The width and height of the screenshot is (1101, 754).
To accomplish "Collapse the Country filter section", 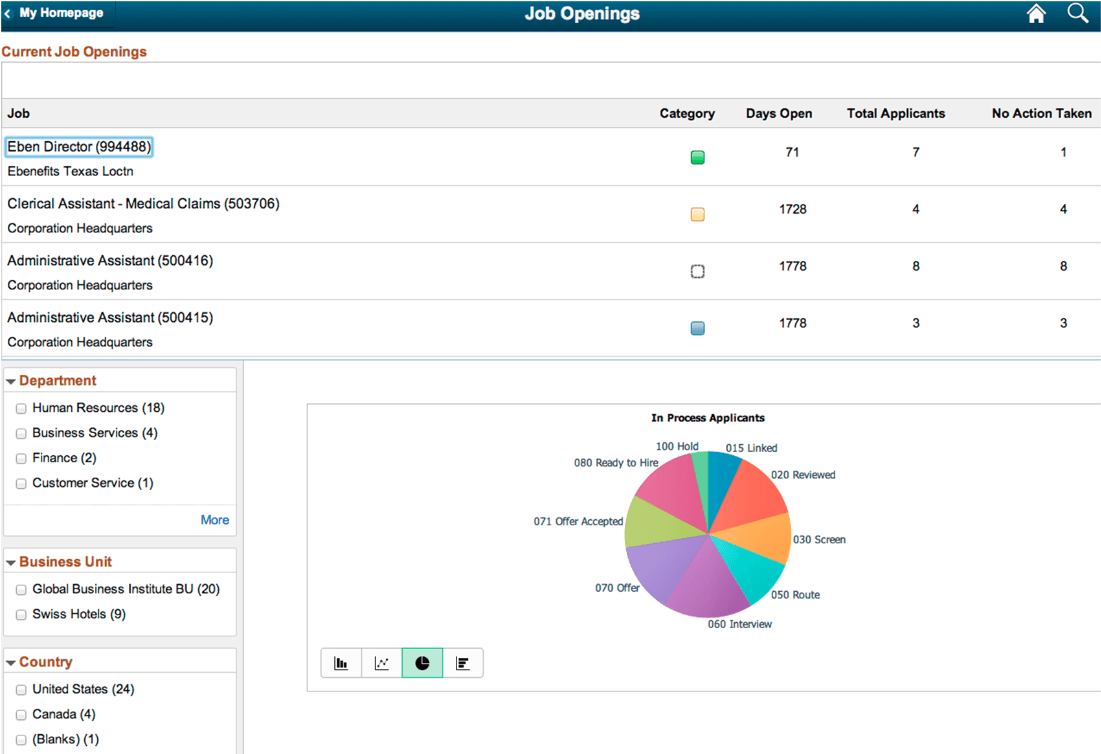I will pyautogui.click(x=11, y=661).
